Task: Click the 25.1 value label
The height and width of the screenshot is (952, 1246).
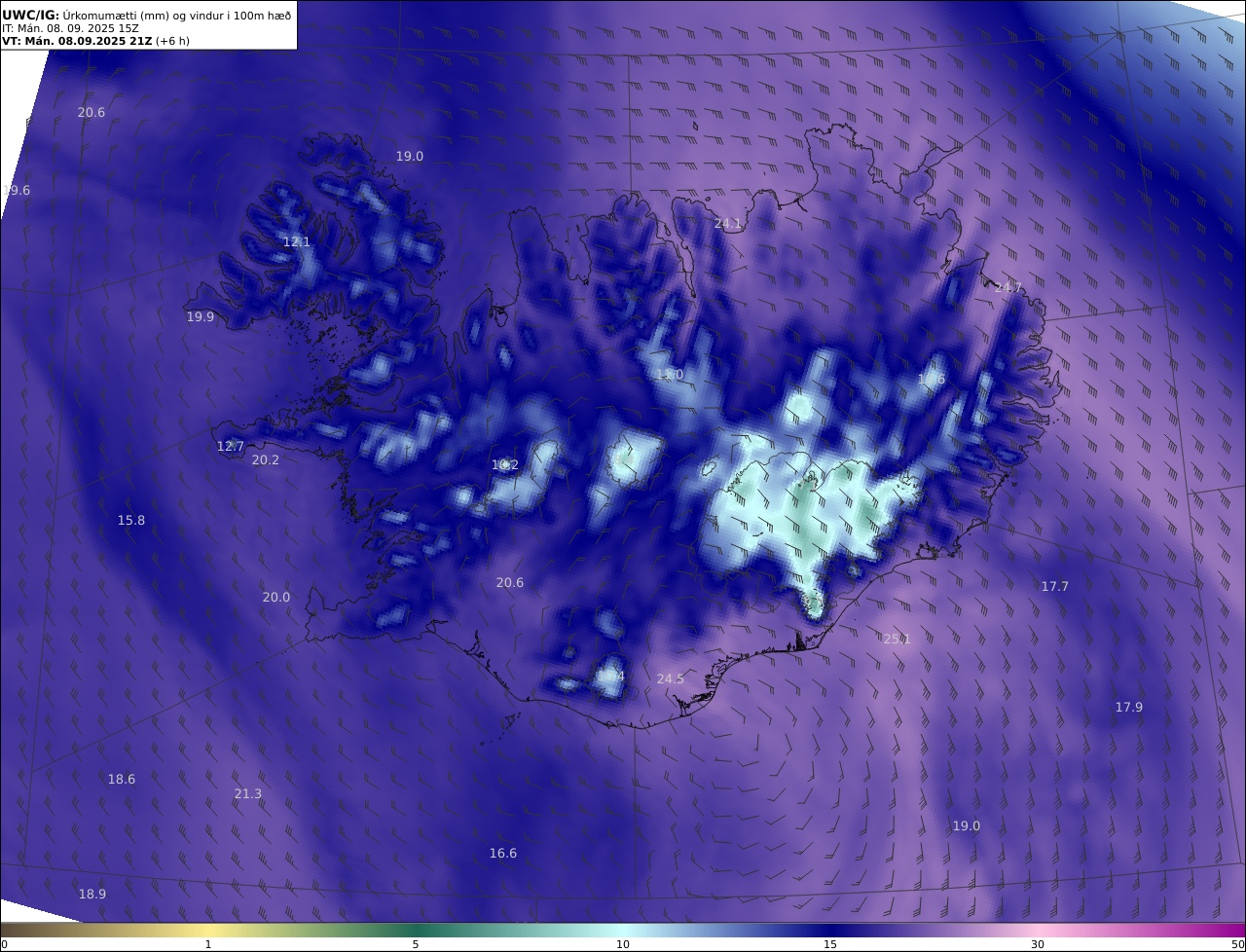Action: [x=897, y=640]
